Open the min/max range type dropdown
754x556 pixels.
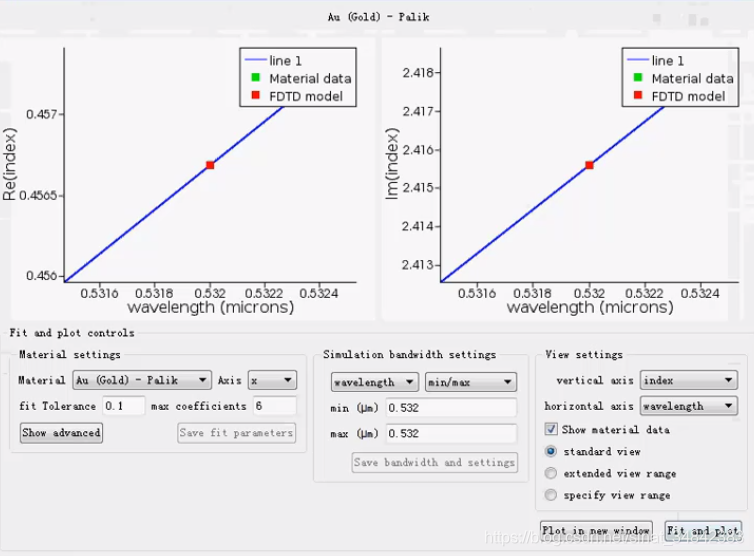point(471,382)
